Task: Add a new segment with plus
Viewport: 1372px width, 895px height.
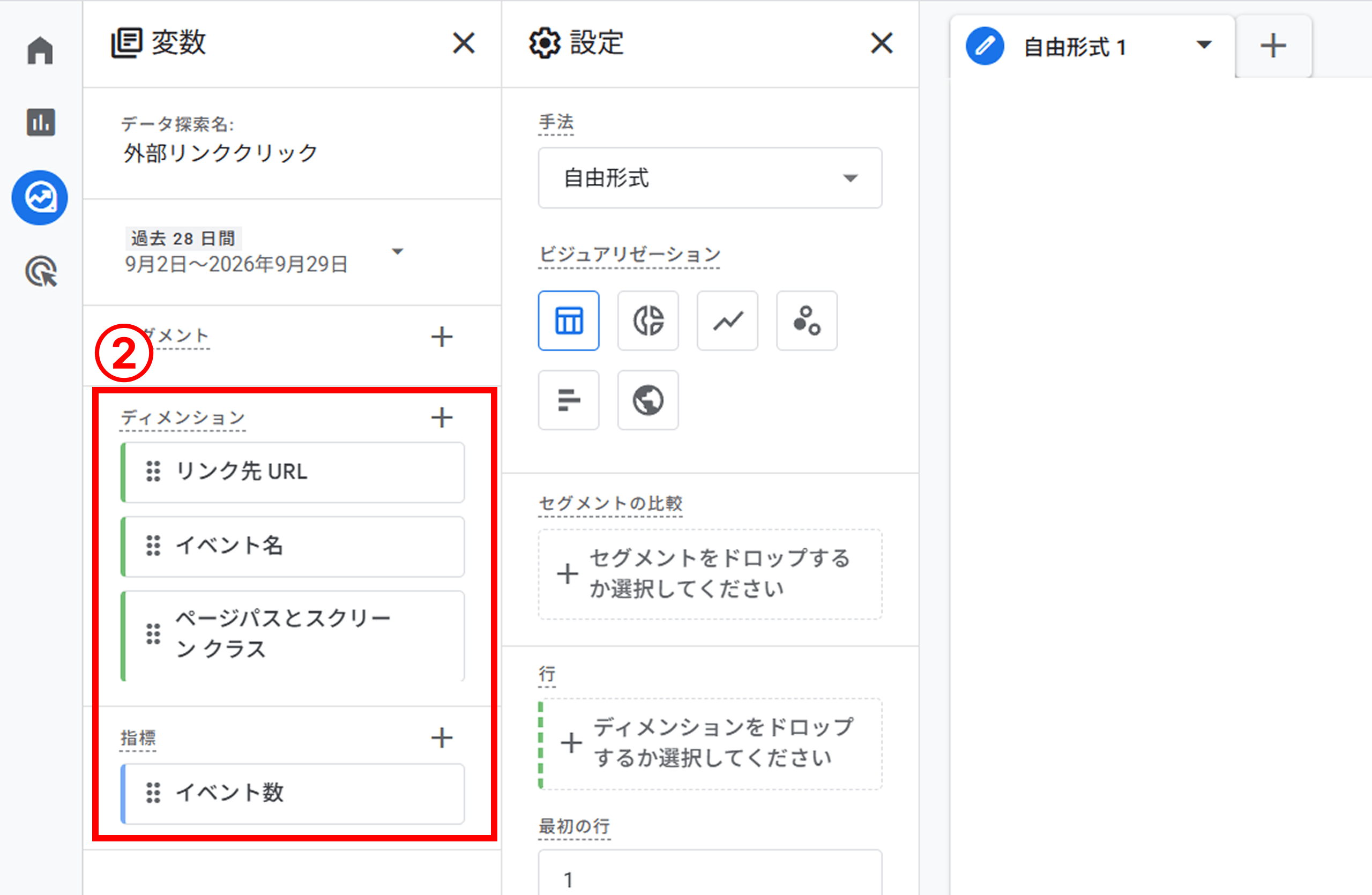Action: [x=442, y=337]
